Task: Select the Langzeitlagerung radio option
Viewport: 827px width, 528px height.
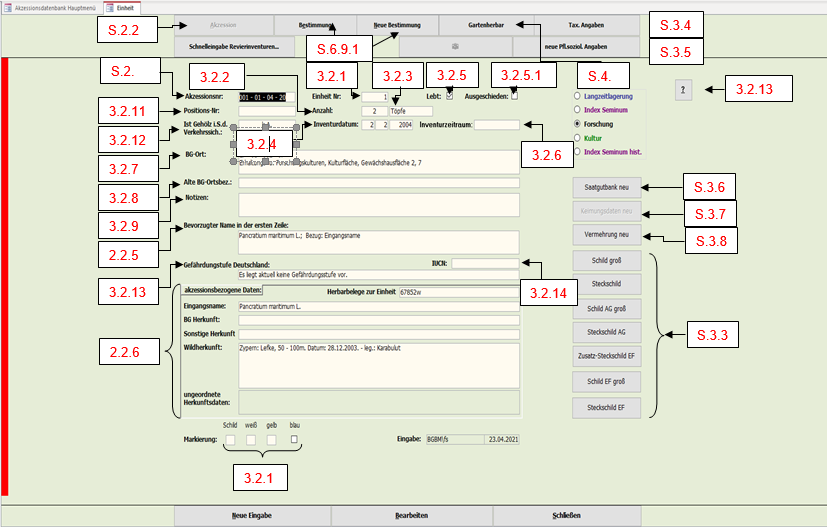Action: click(x=578, y=96)
